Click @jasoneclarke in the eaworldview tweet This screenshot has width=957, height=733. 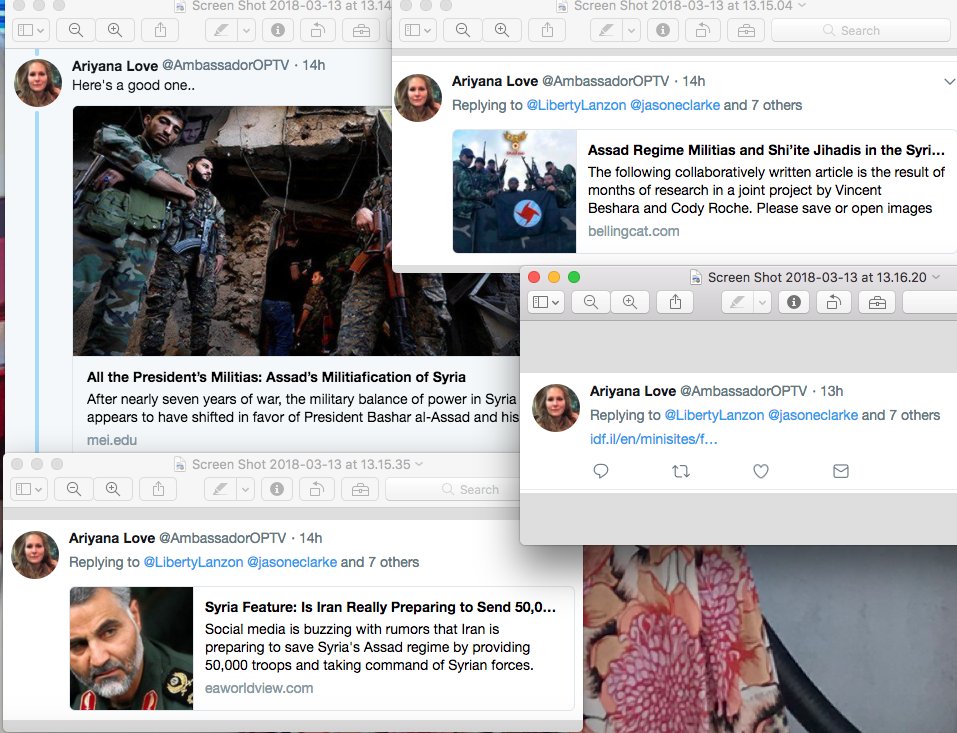point(292,562)
